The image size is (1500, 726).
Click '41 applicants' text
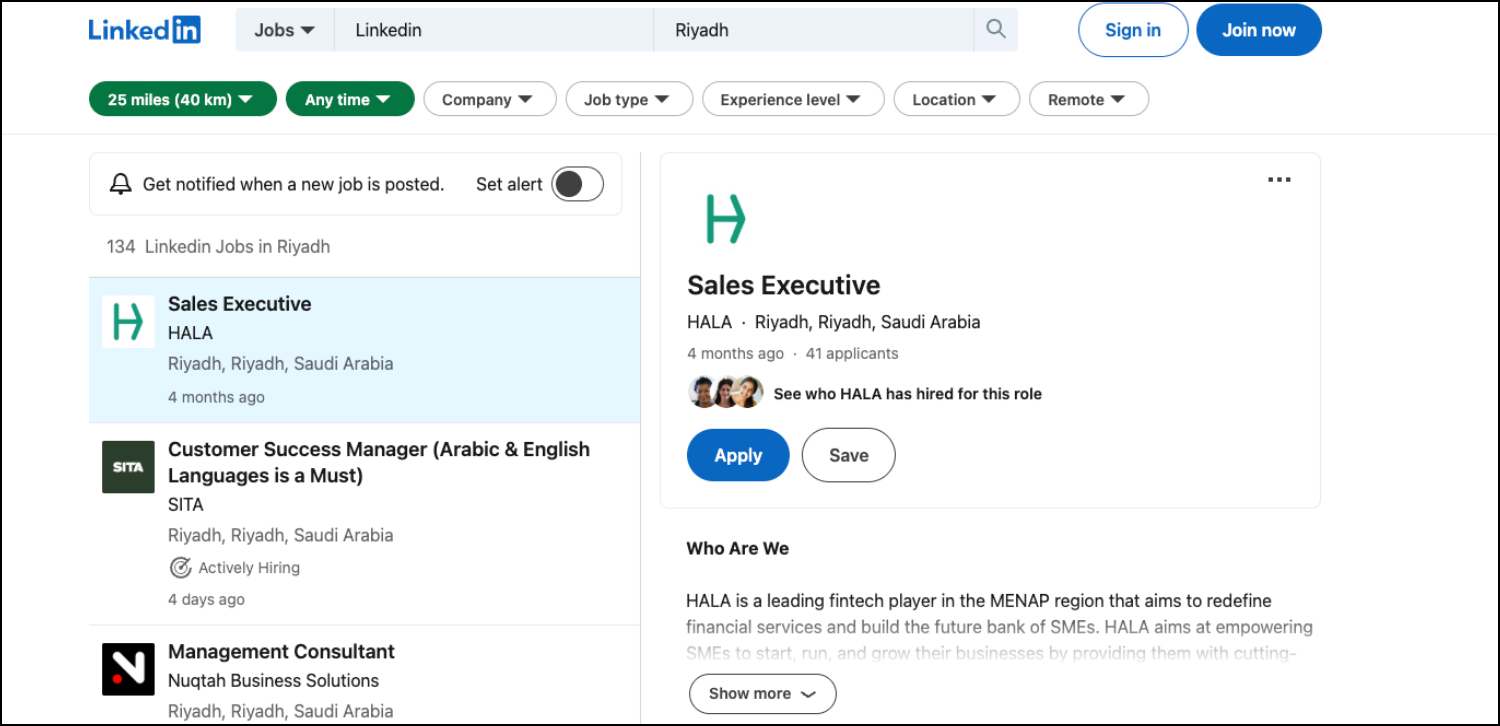tap(852, 353)
